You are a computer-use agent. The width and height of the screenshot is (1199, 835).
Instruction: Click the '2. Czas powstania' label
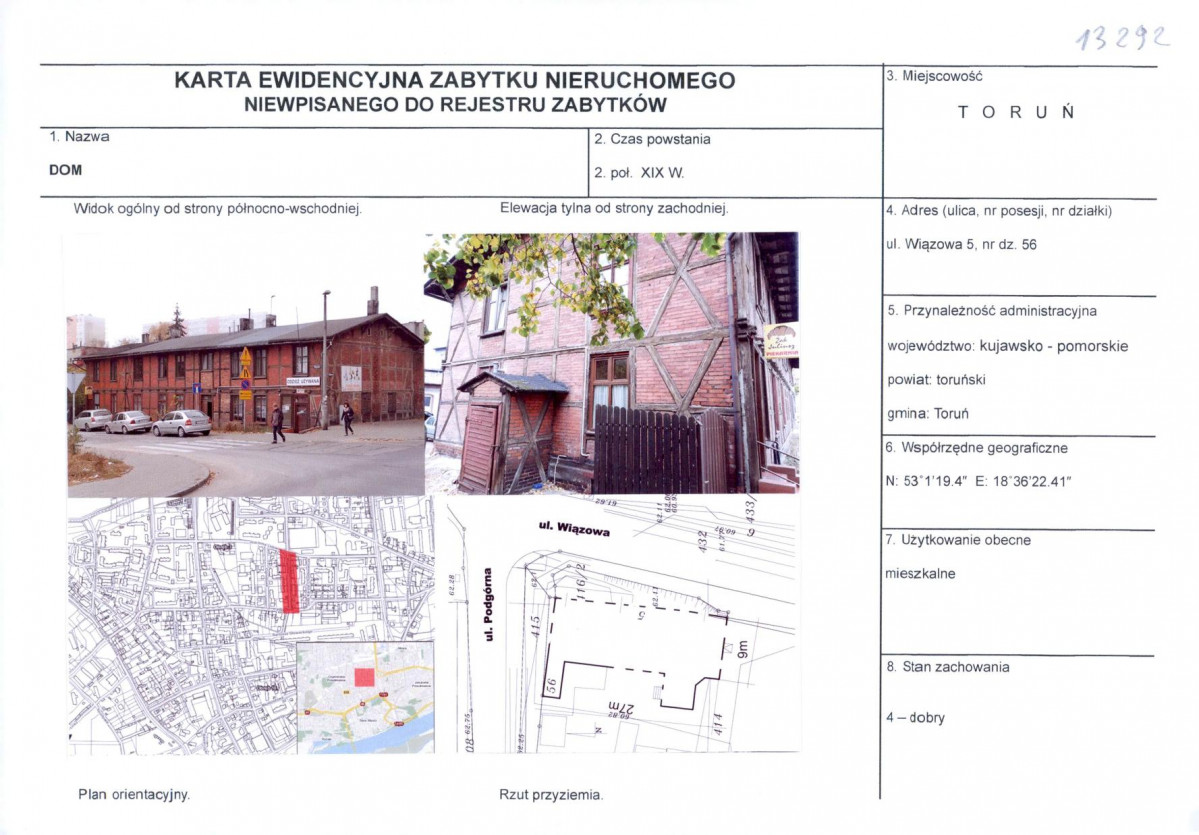click(x=652, y=139)
